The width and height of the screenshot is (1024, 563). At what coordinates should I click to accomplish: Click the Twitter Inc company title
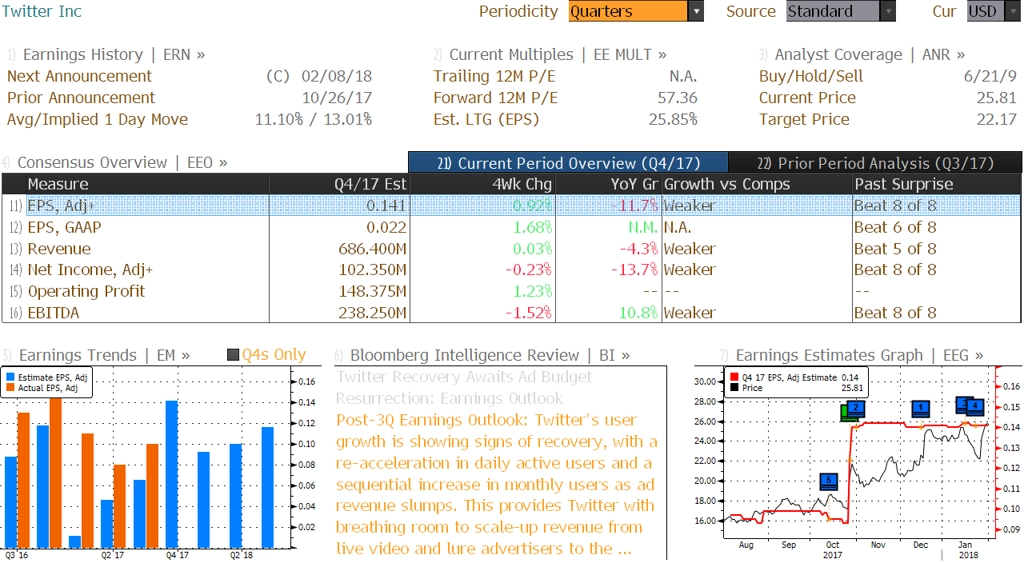[42, 11]
